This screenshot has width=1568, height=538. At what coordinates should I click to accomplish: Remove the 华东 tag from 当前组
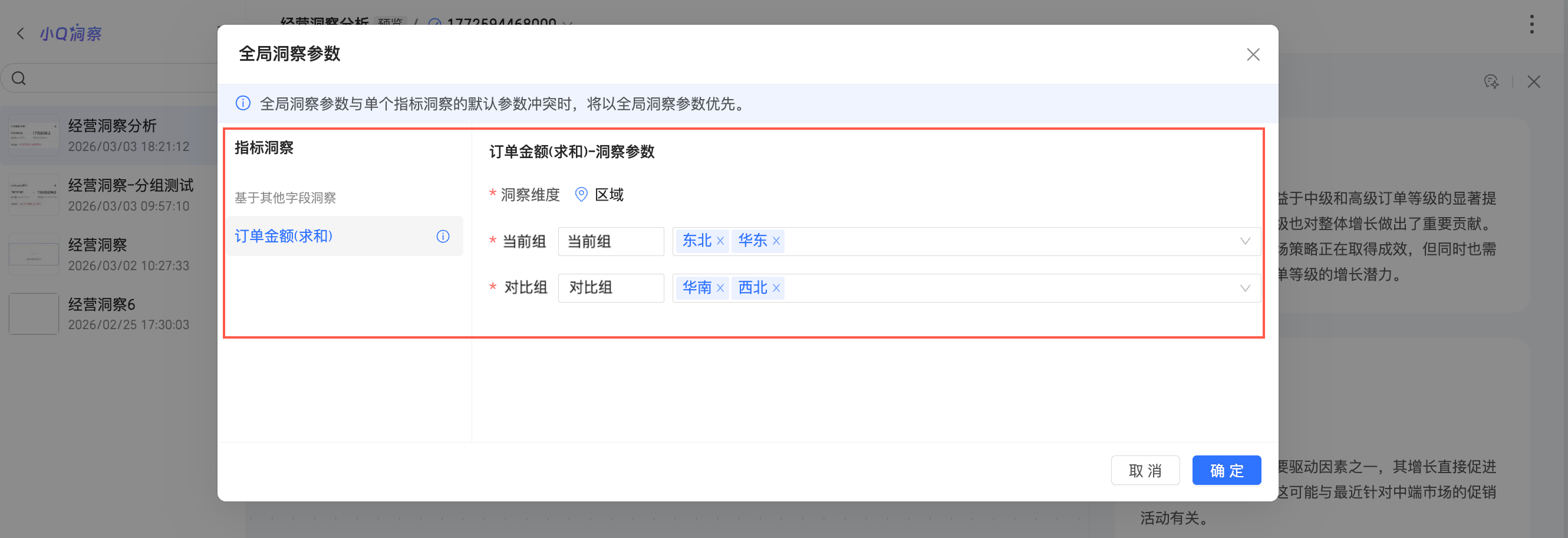coord(776,241)
